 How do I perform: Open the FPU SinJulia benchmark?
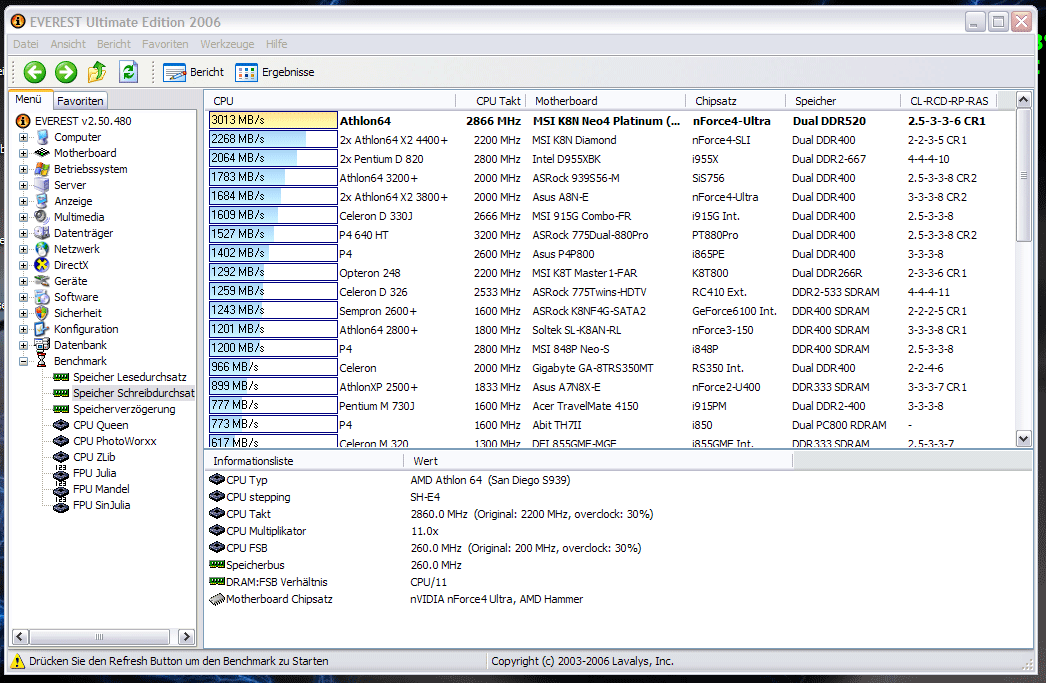click(101, 505)
